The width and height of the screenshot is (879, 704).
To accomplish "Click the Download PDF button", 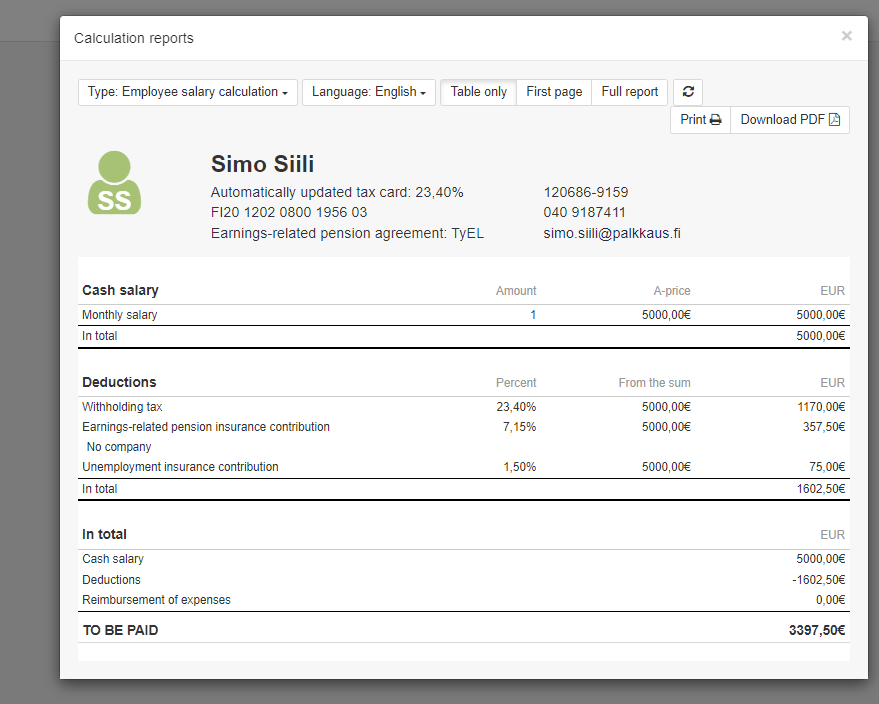I will tap(790, 119).
